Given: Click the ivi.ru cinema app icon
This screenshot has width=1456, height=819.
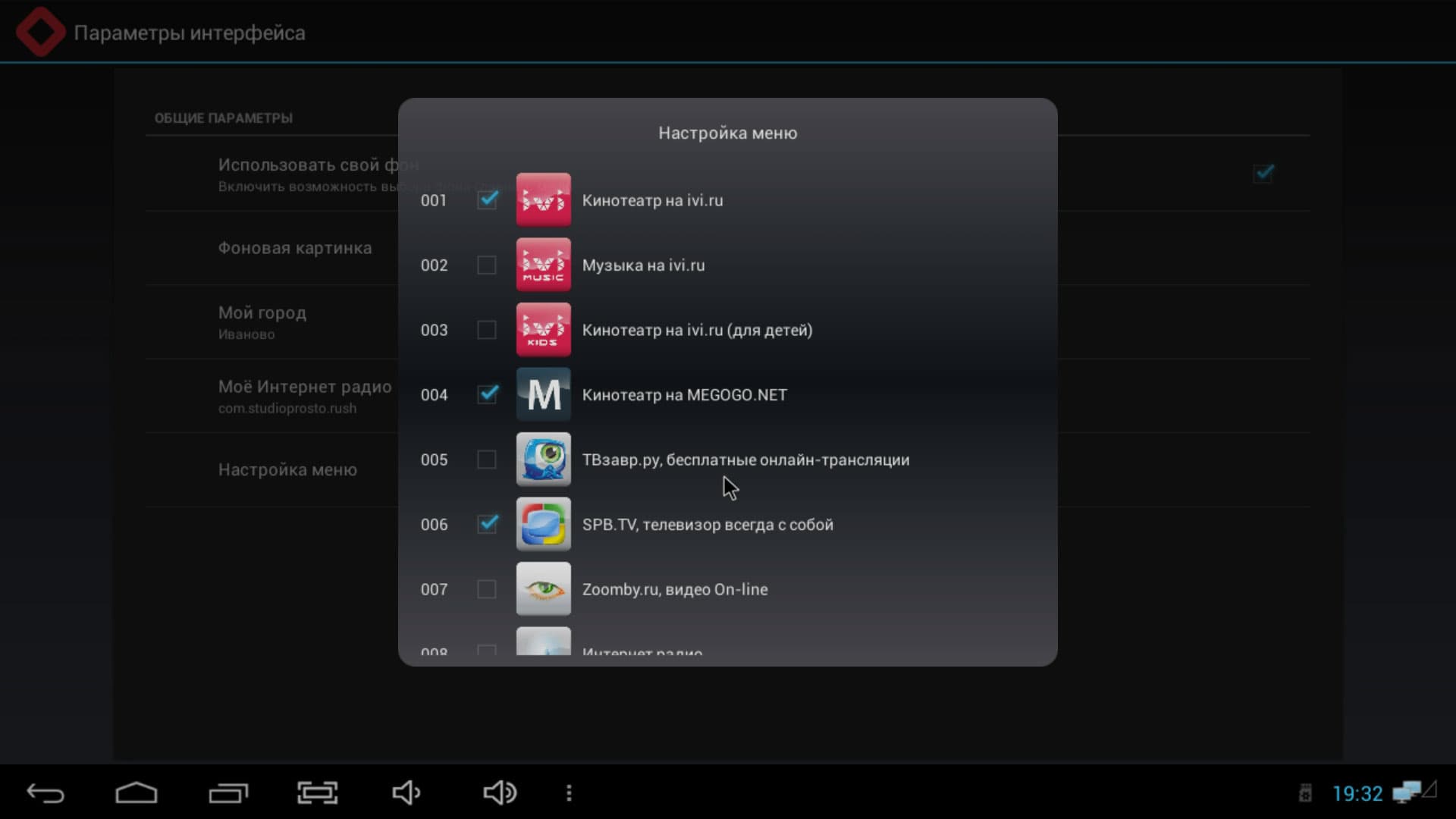Looking at the screenshot, I should pos(543,200).
